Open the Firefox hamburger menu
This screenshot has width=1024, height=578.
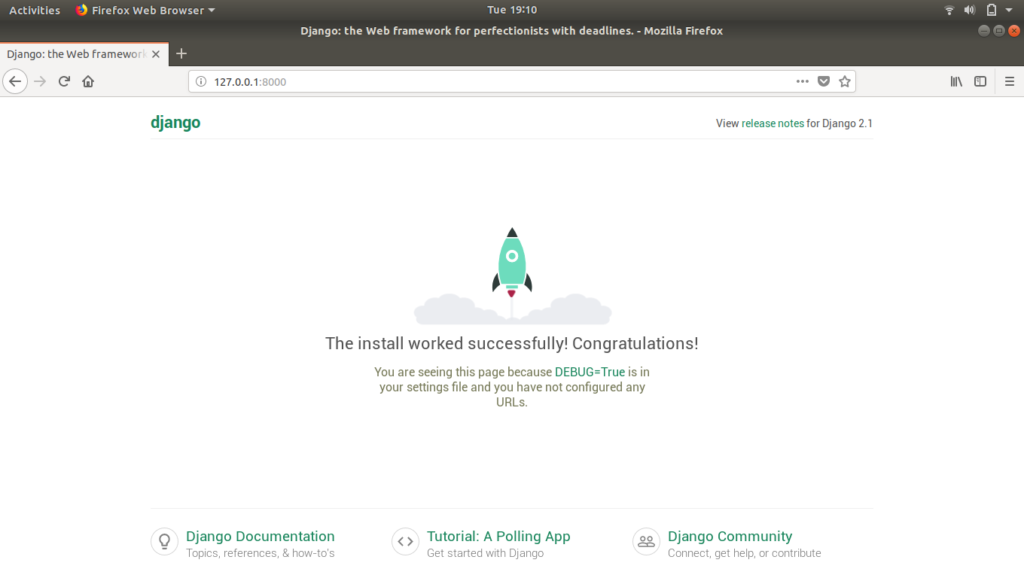[x=1008, y=82]
